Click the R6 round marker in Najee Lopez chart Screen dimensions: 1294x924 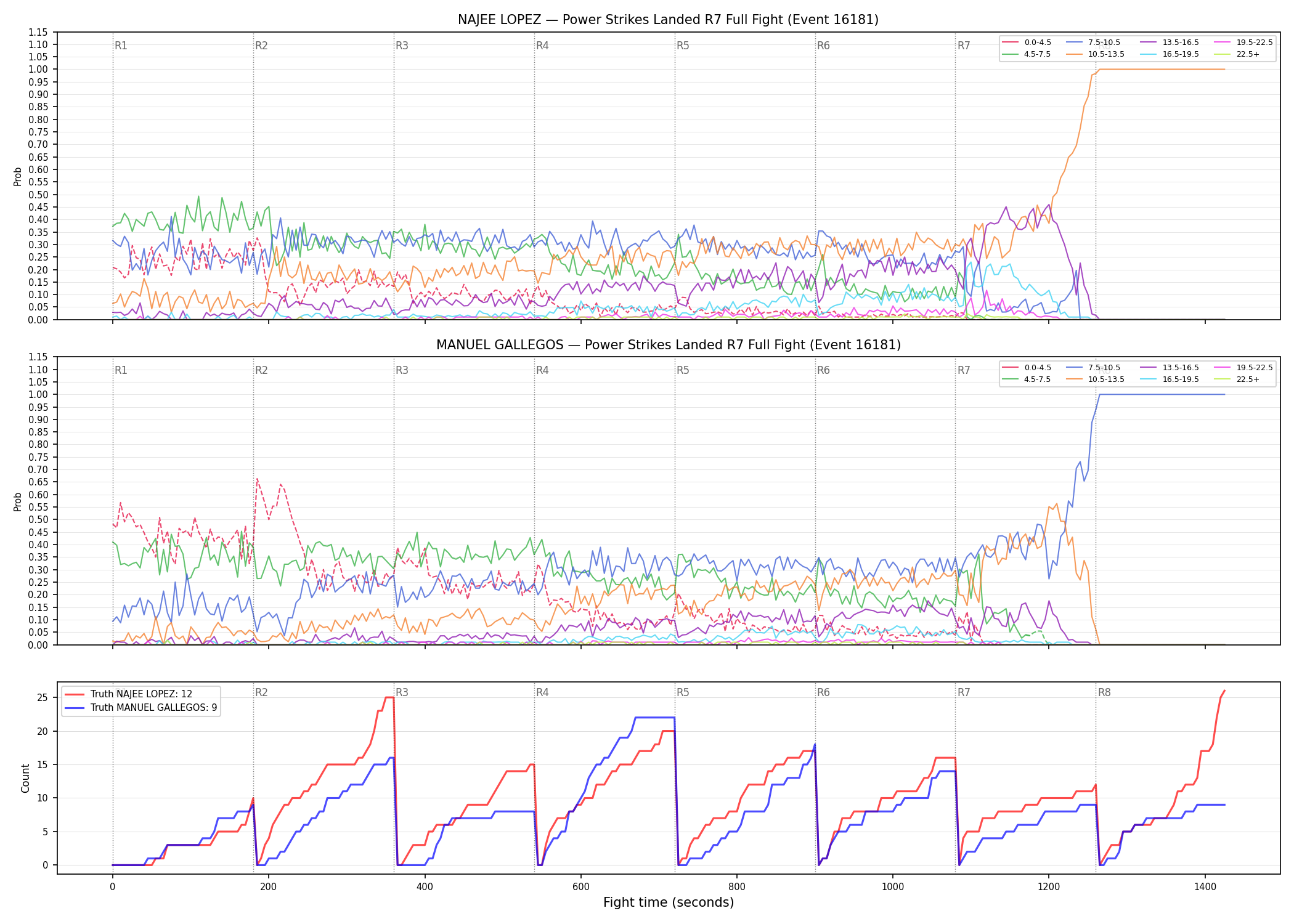pos(823,46)
